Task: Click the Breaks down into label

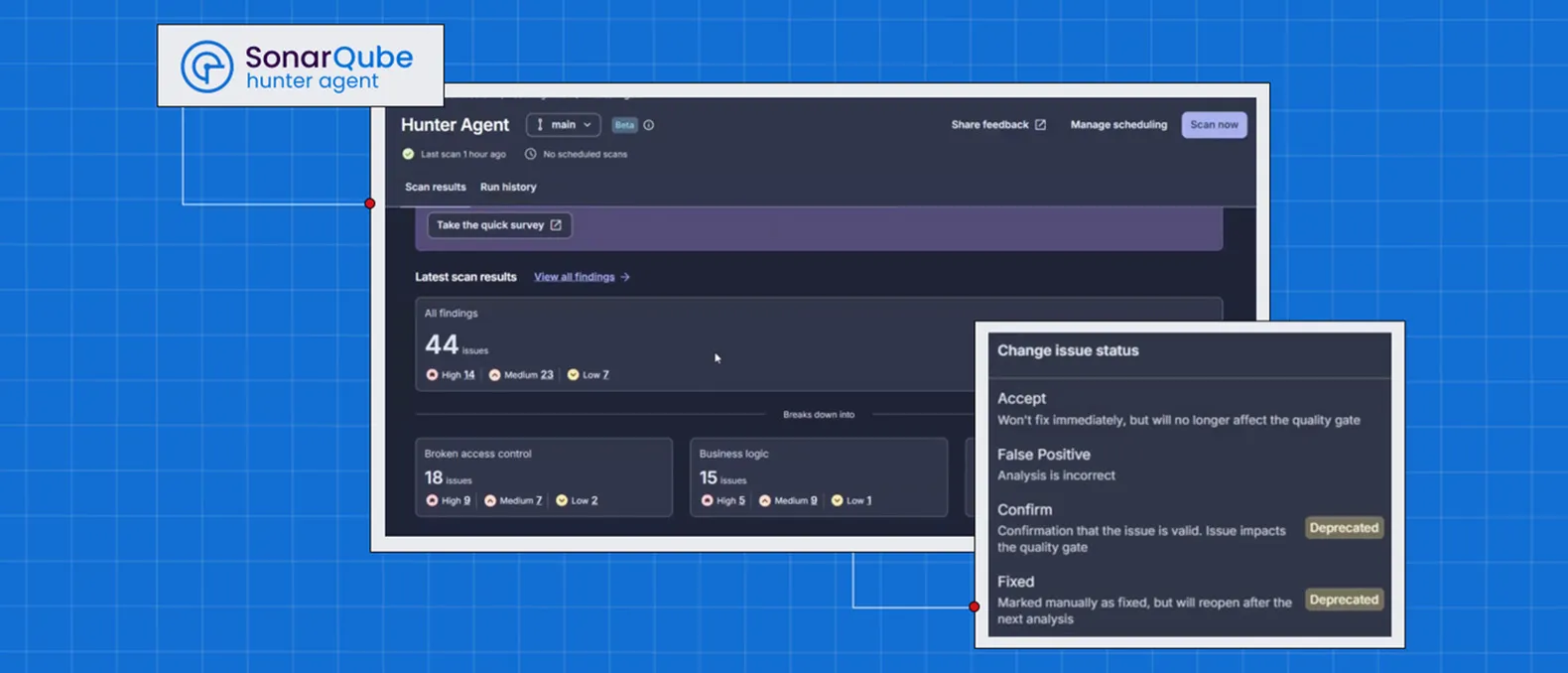Action: (819, 415)
